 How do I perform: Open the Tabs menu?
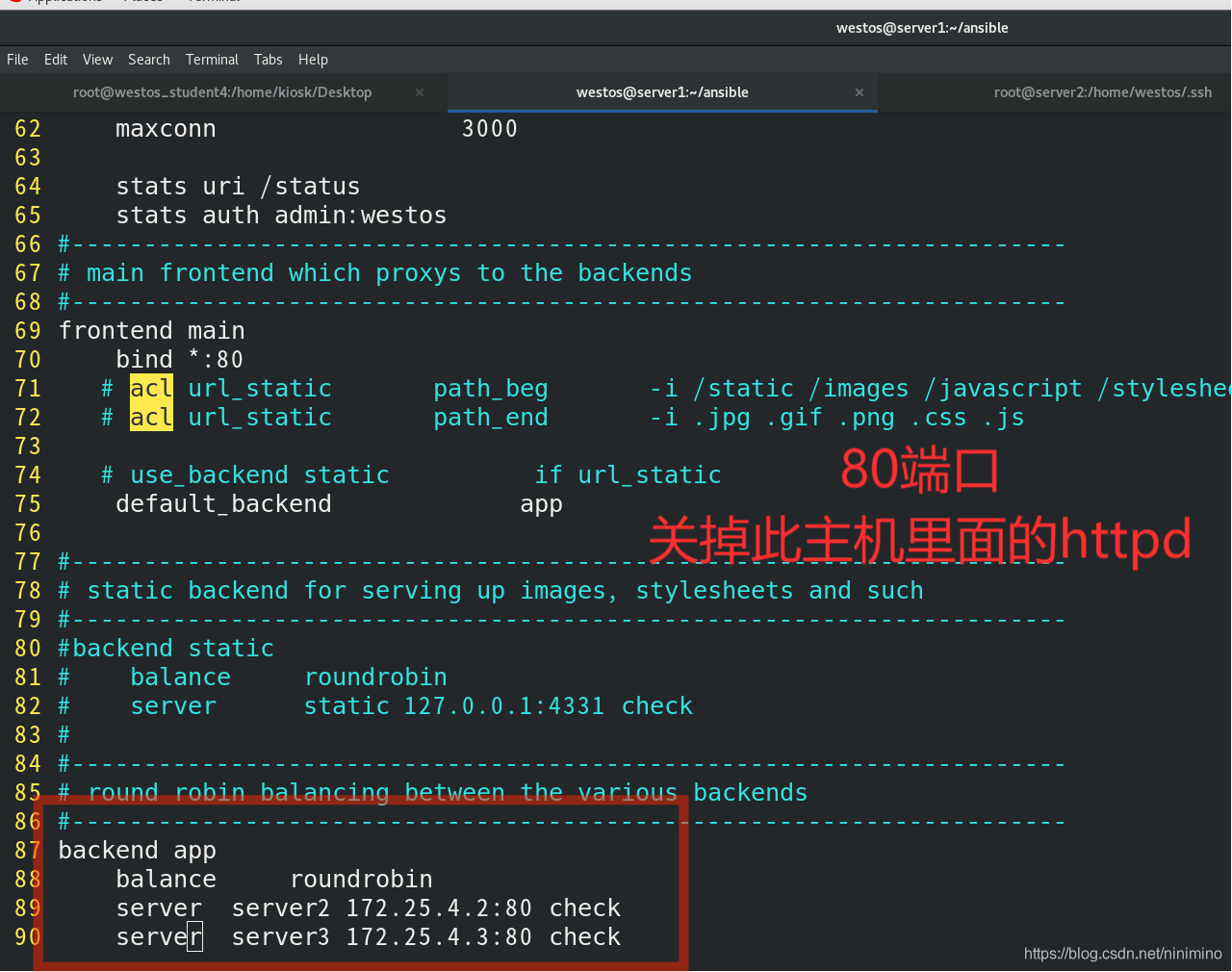tap(269, 60)
